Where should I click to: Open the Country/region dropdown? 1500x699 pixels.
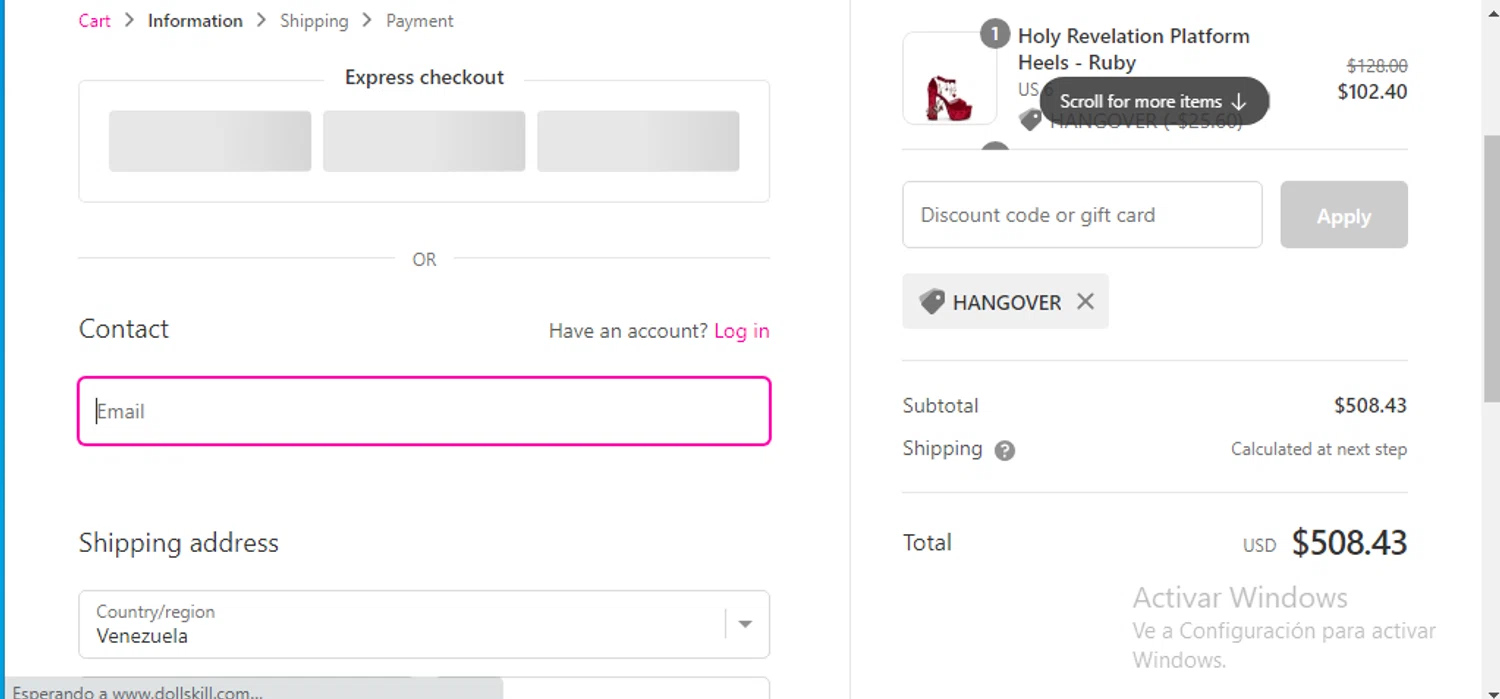[x=410, y=624]
